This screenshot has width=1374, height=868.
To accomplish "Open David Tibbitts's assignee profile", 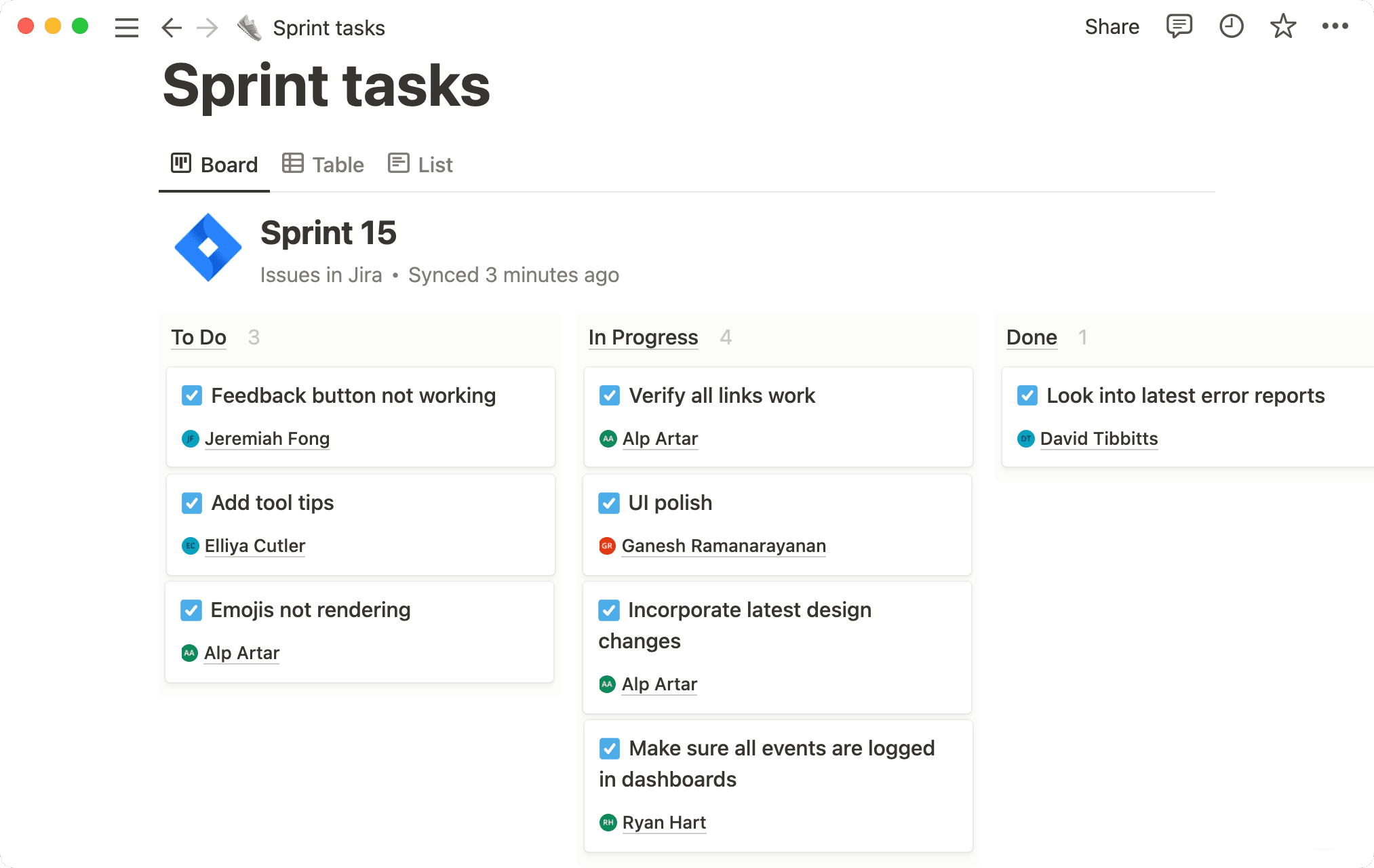I will click(x=1099, y=439).
